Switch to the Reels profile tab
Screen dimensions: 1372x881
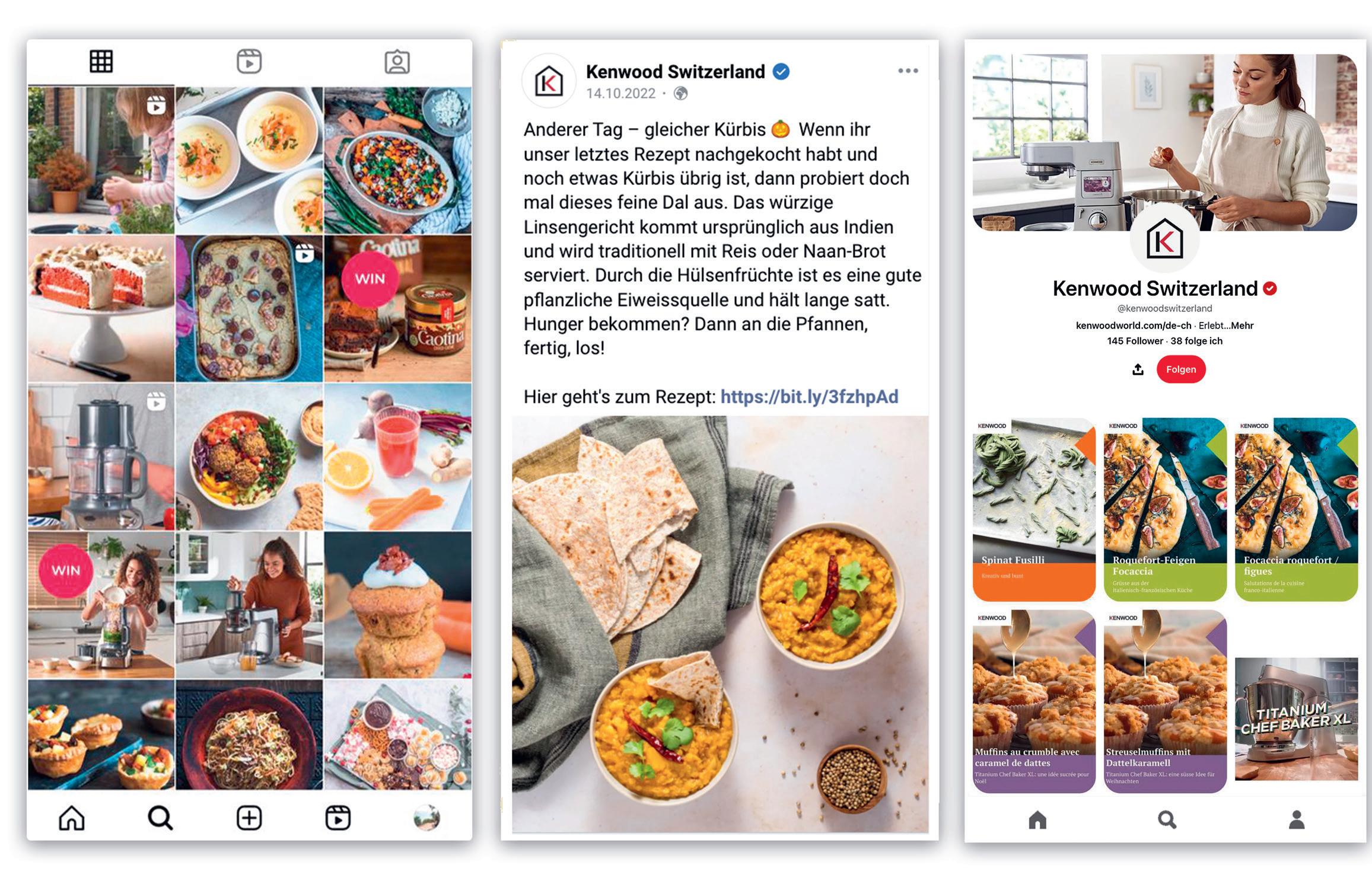(x=249, y=62)
